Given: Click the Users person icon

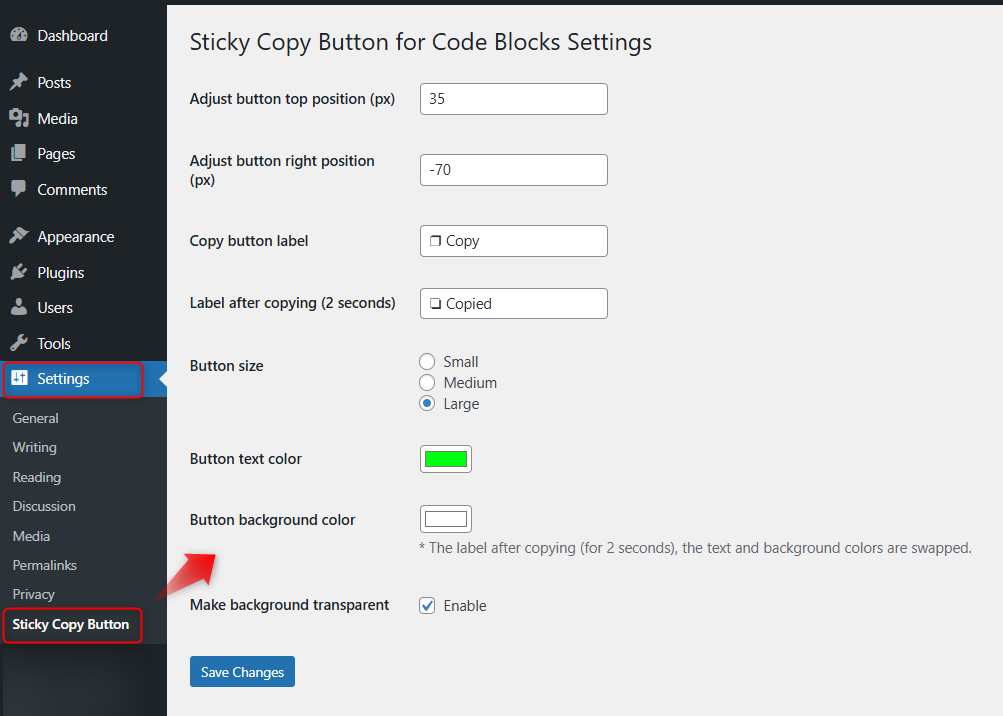Looking at the screenshot, I should pos(19,307).
